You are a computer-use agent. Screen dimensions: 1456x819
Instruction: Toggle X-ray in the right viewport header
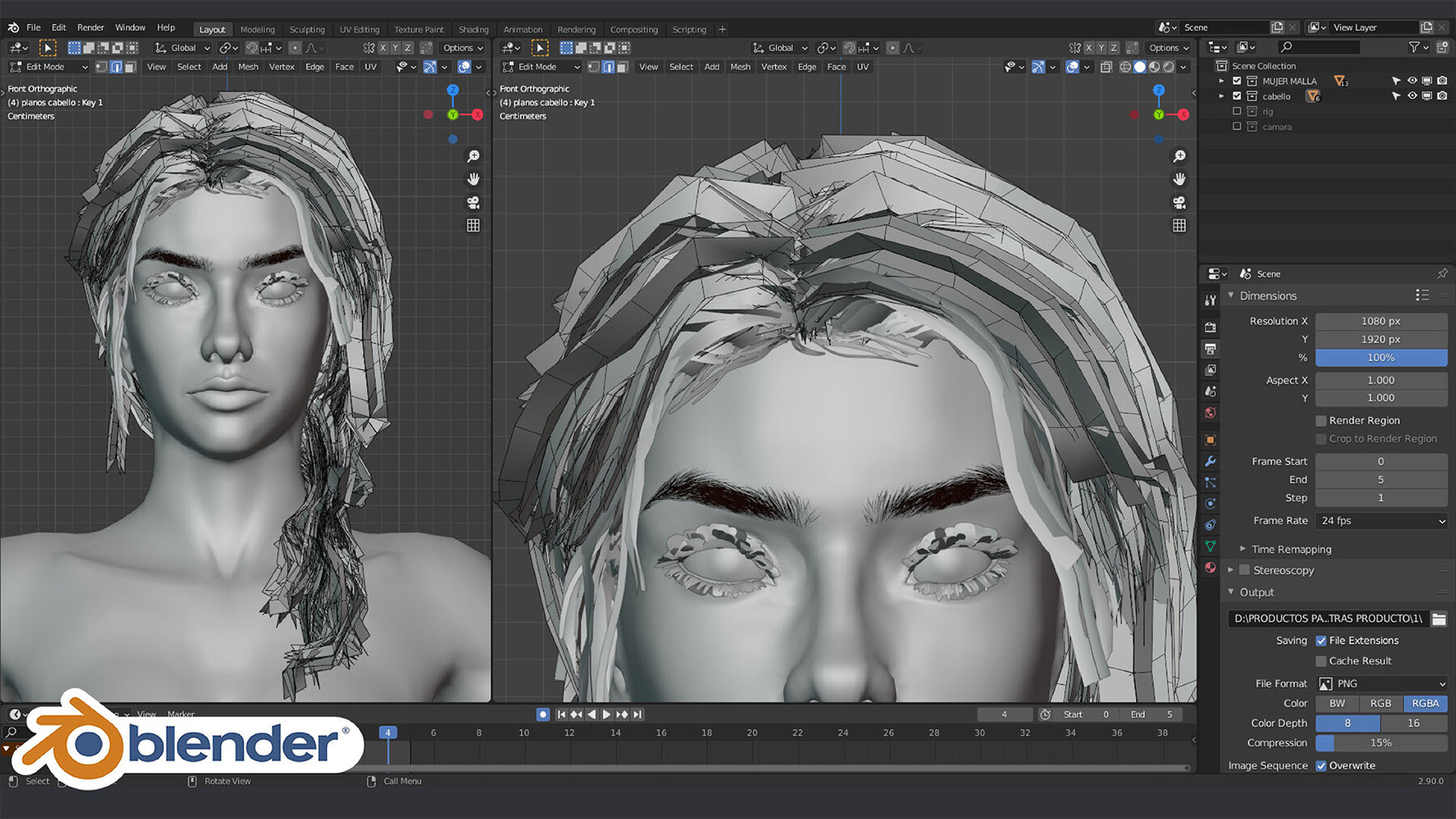[x=1107, y=67]
